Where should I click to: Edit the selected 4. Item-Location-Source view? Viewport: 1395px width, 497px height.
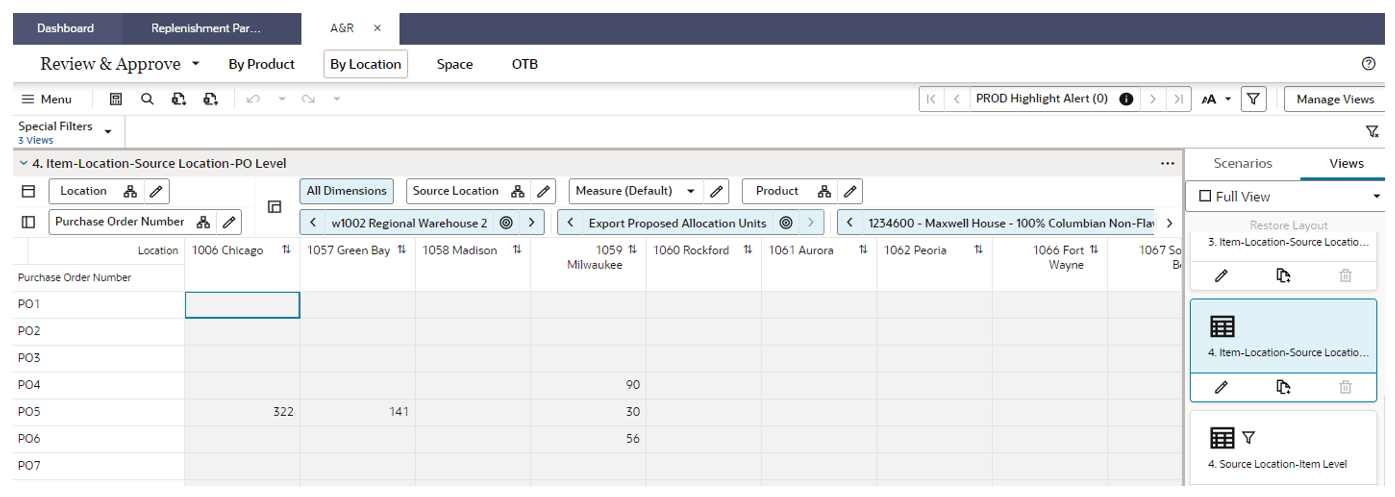(1221, 386)
